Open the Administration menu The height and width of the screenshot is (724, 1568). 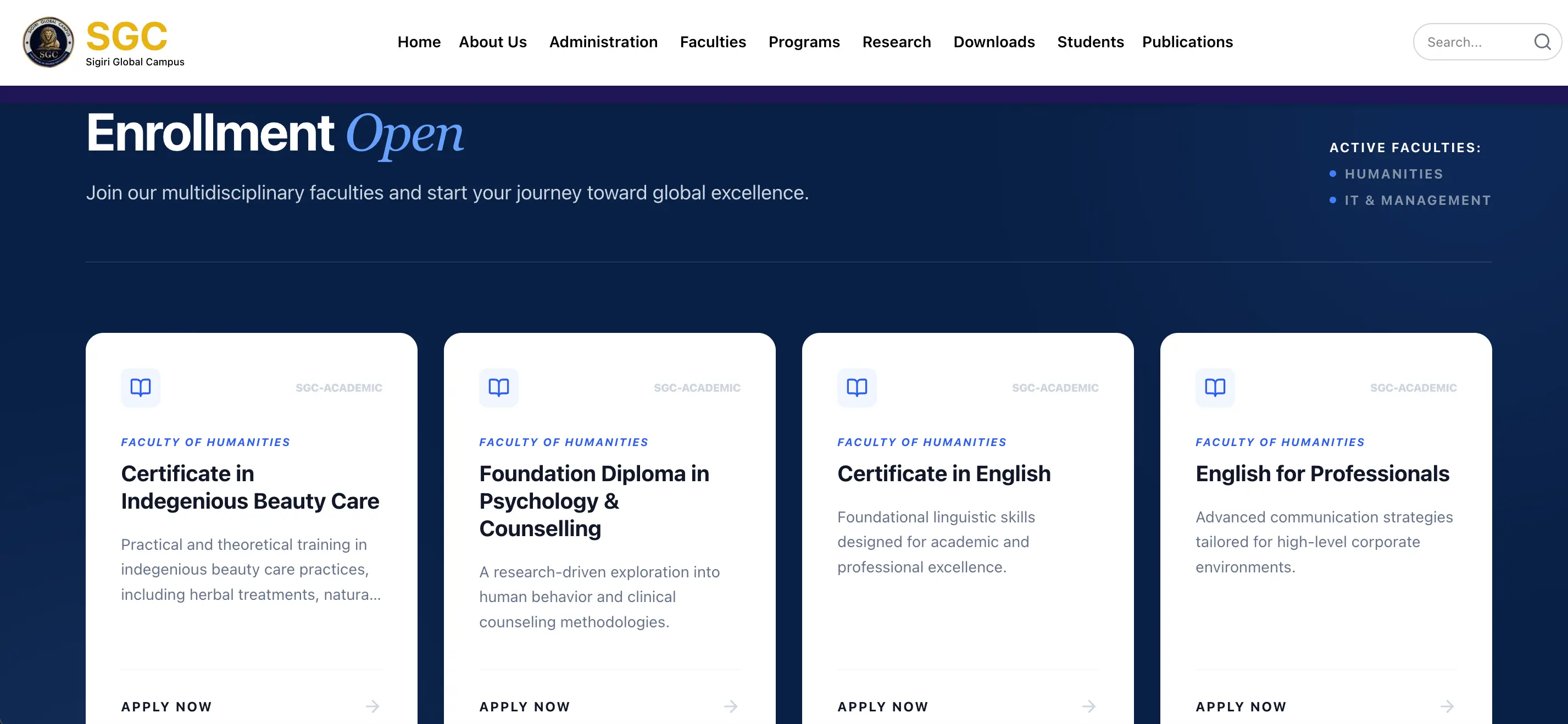(x=603, y=42)
